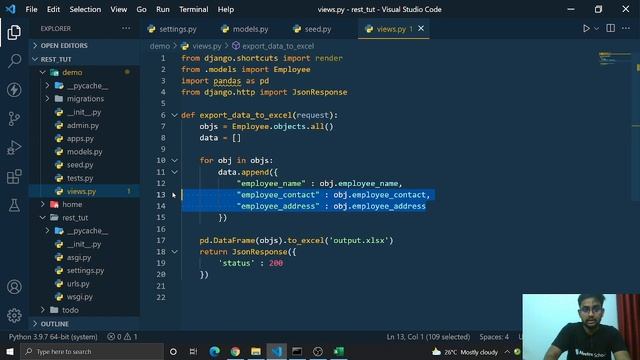Fold the for loop at line 10

(x=174, y=160)
